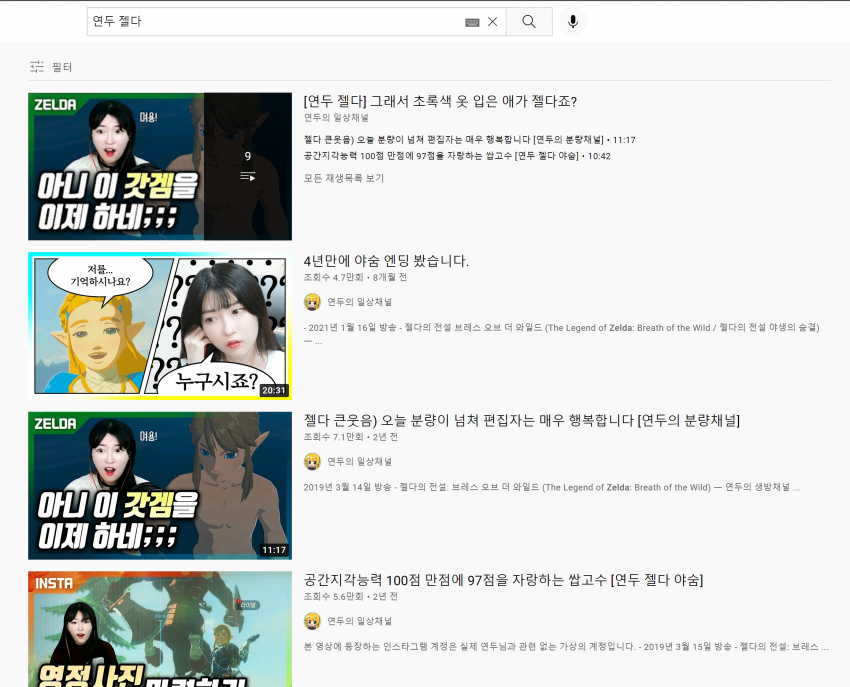850x687 pixels.
Task: Play playlist entry 공간지각능력 10:42
Action: click(x=457, y=156)
